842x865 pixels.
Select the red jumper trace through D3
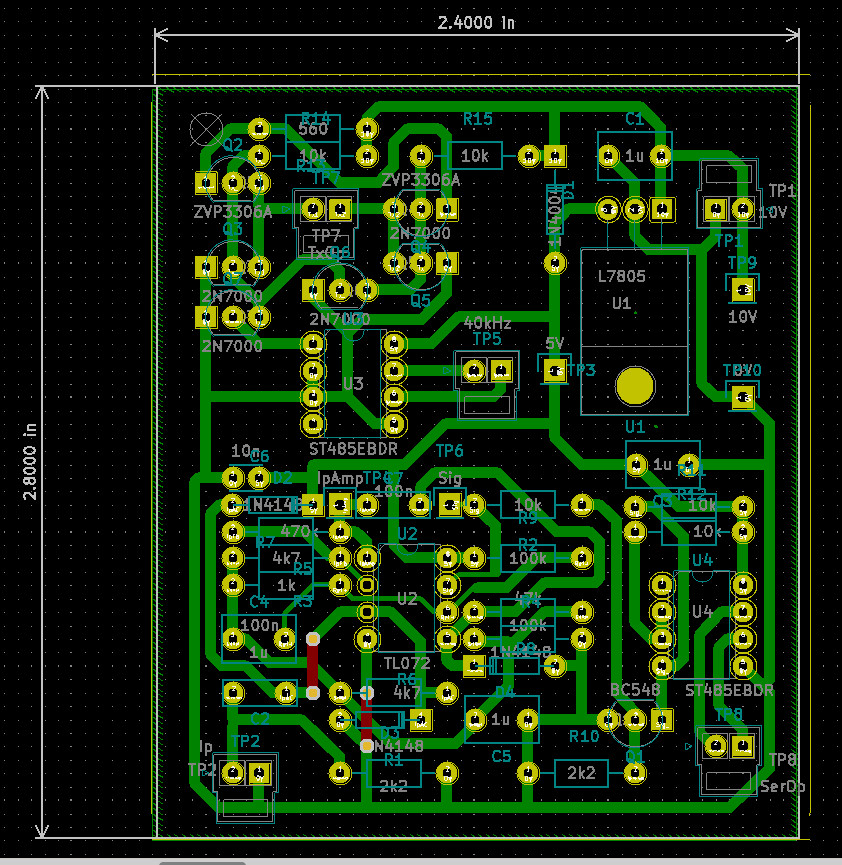[366, 719]
